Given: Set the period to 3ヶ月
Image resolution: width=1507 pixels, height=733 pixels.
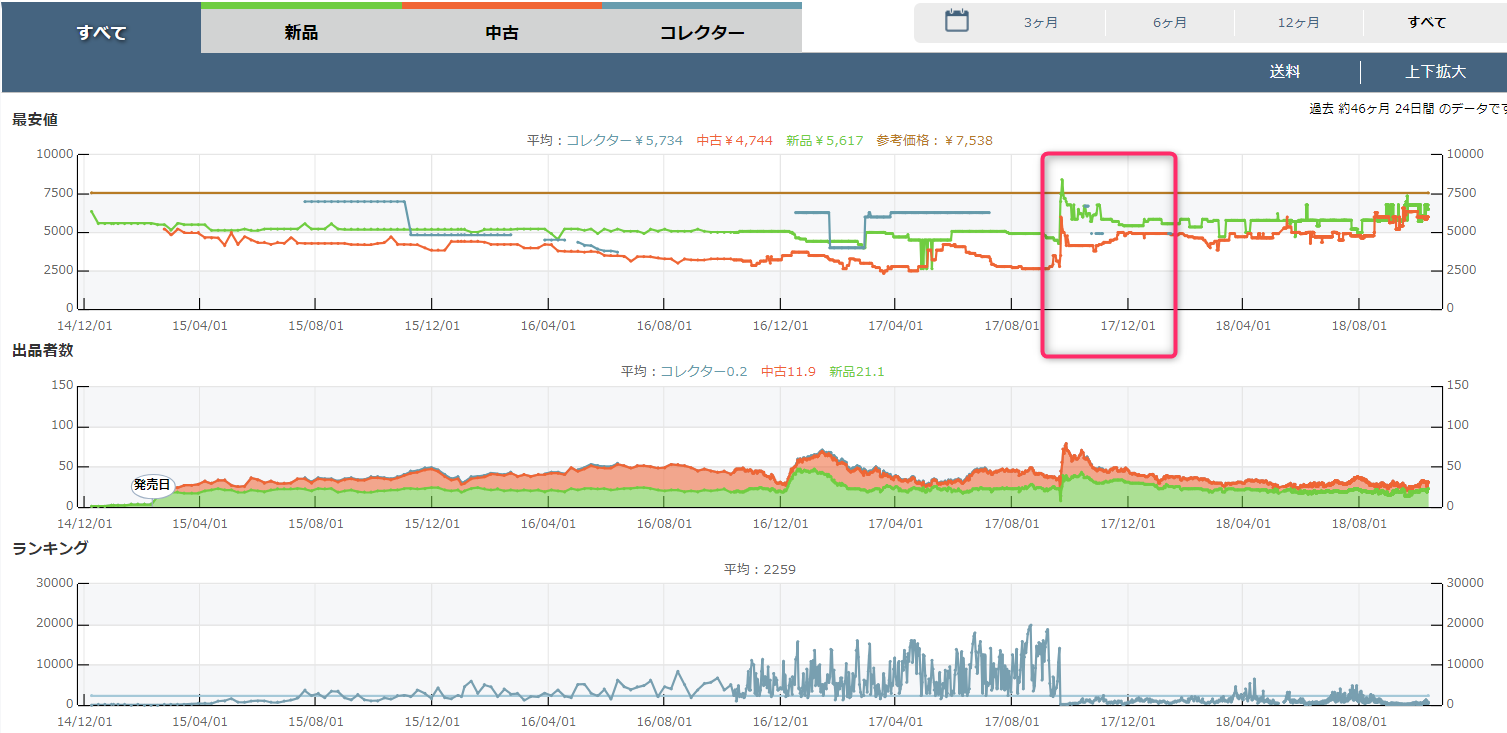Looking at the screenshot, I should coord(1040,22).
